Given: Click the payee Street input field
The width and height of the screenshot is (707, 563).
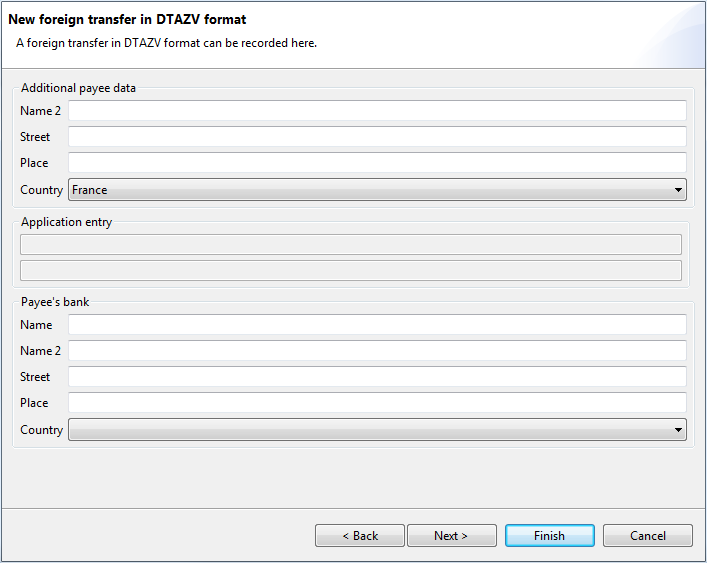Looking at the screenshot, I should pyautogui.click(x=377, y=137).
